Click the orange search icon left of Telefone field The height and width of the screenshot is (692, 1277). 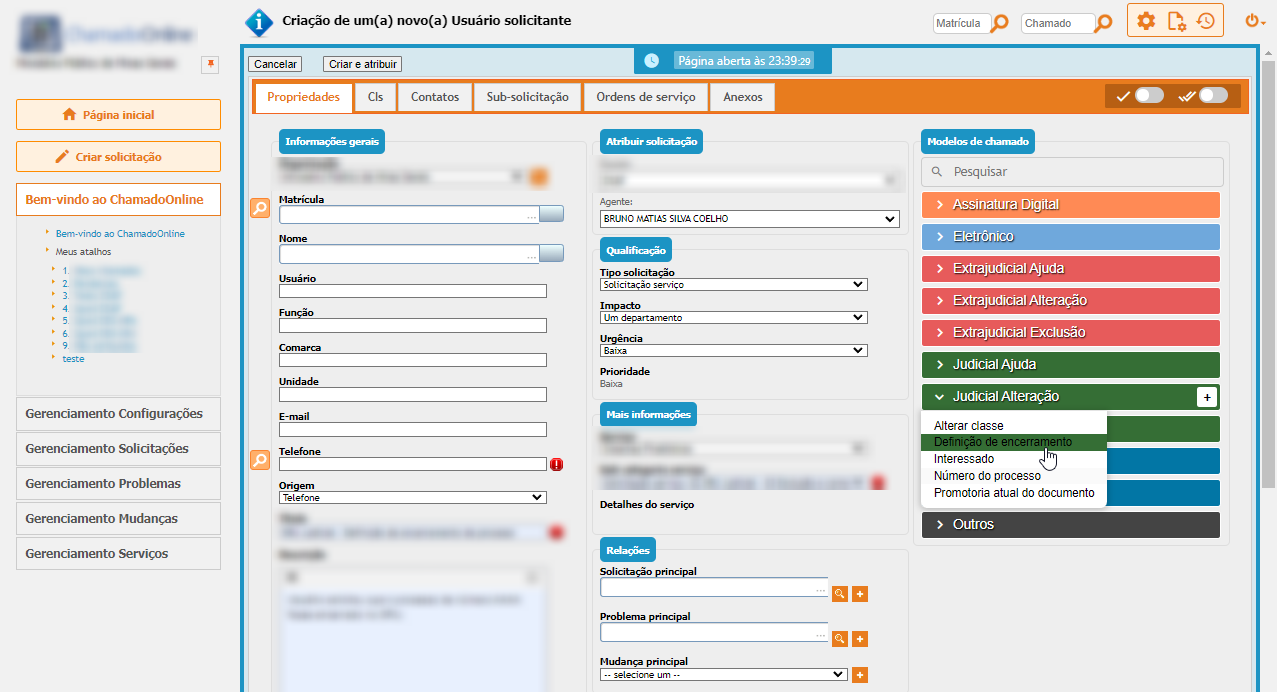259,460
